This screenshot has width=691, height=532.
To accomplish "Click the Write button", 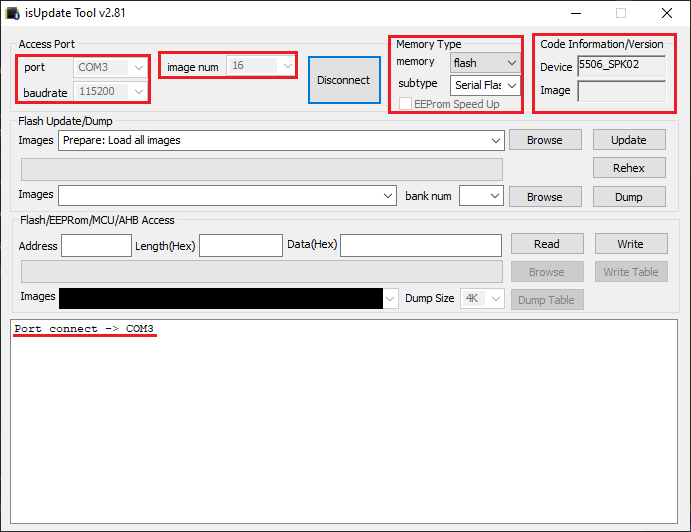I will pyautogui.click(x=631, y=244).
